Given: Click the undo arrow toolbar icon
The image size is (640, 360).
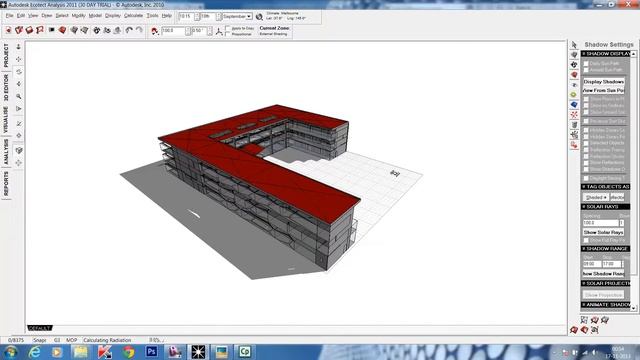Looking at the screenshot, I should point(129,30).
